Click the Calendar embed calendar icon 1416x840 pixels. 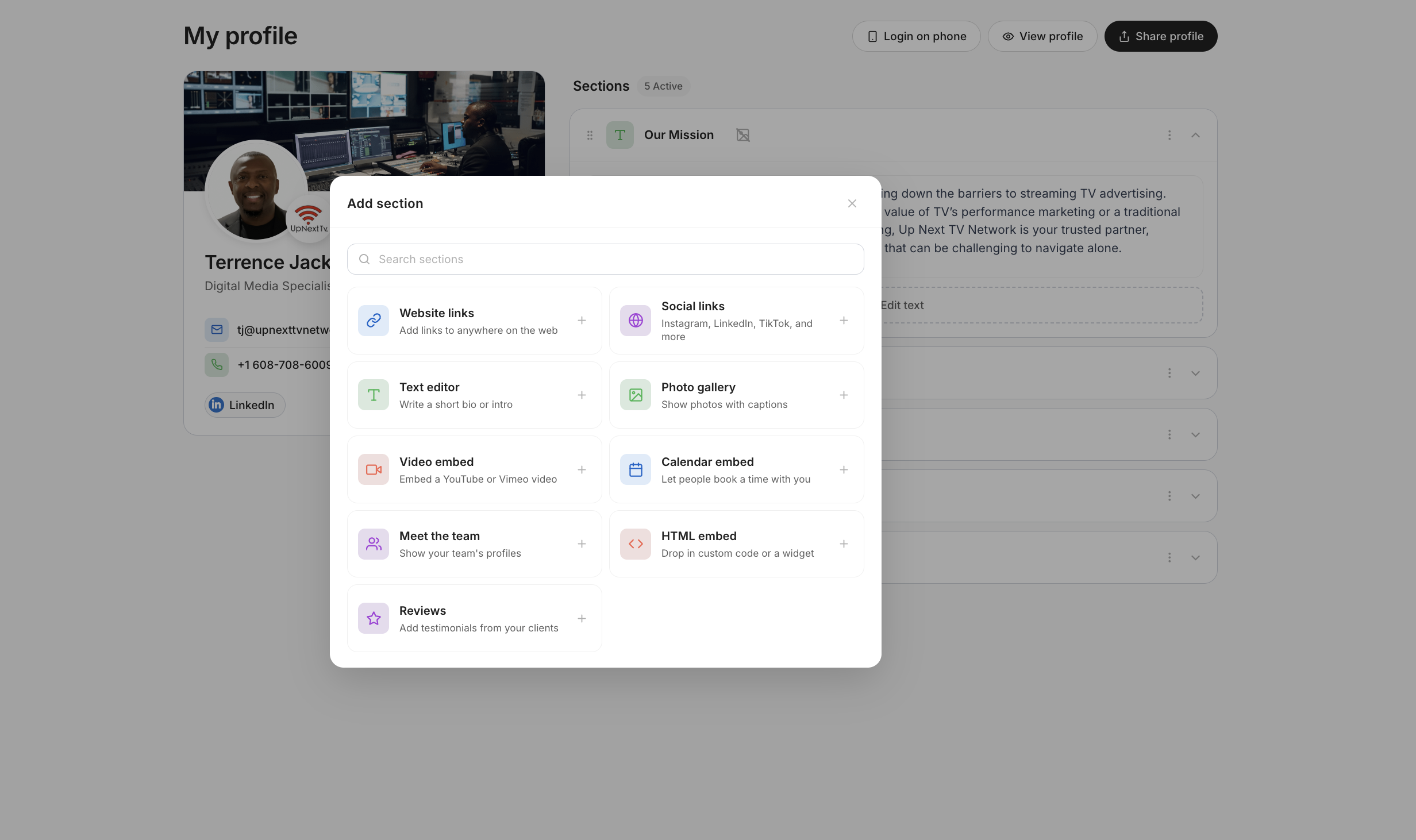pyautogui.click(x=636, y=469)
